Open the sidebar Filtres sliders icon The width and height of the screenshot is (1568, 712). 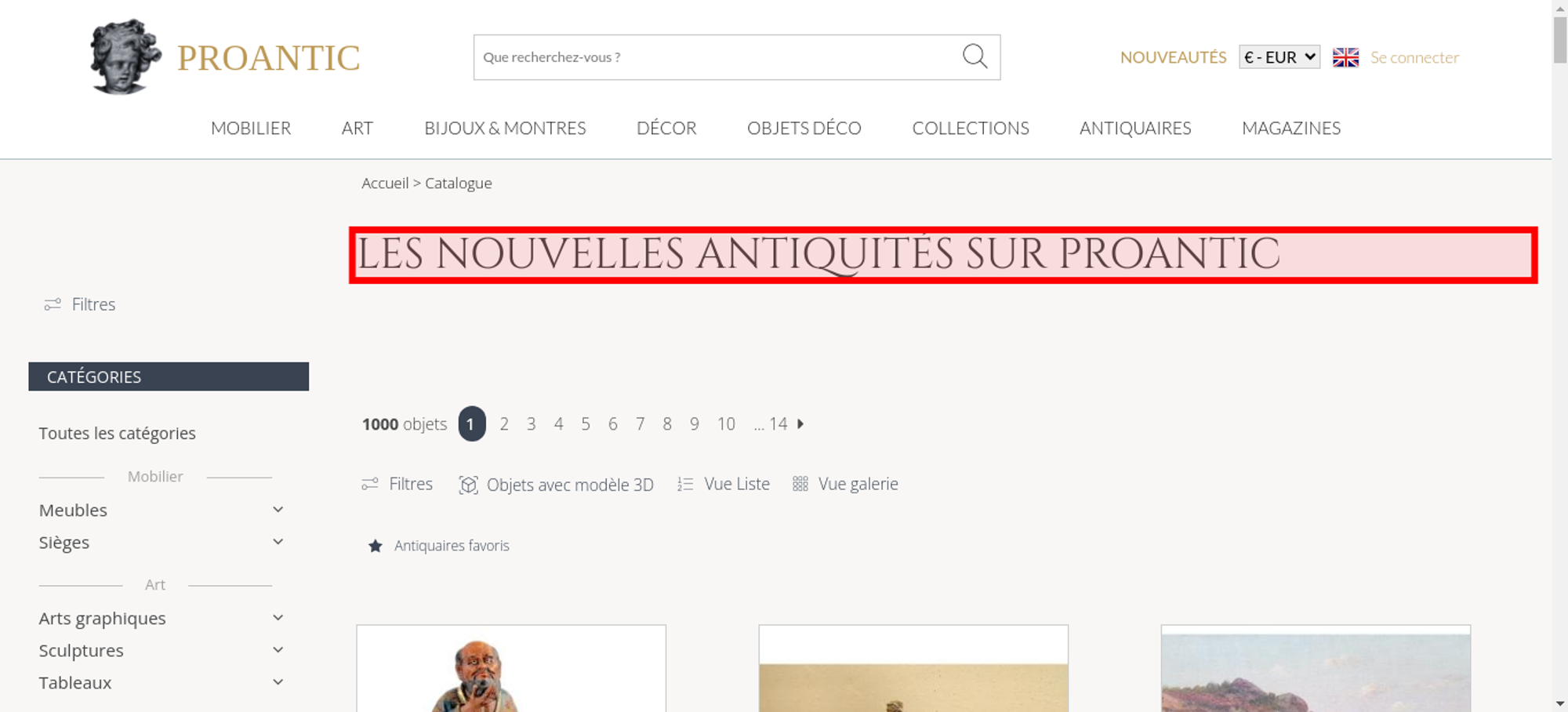pyautogui.click(x=53, y=304)
